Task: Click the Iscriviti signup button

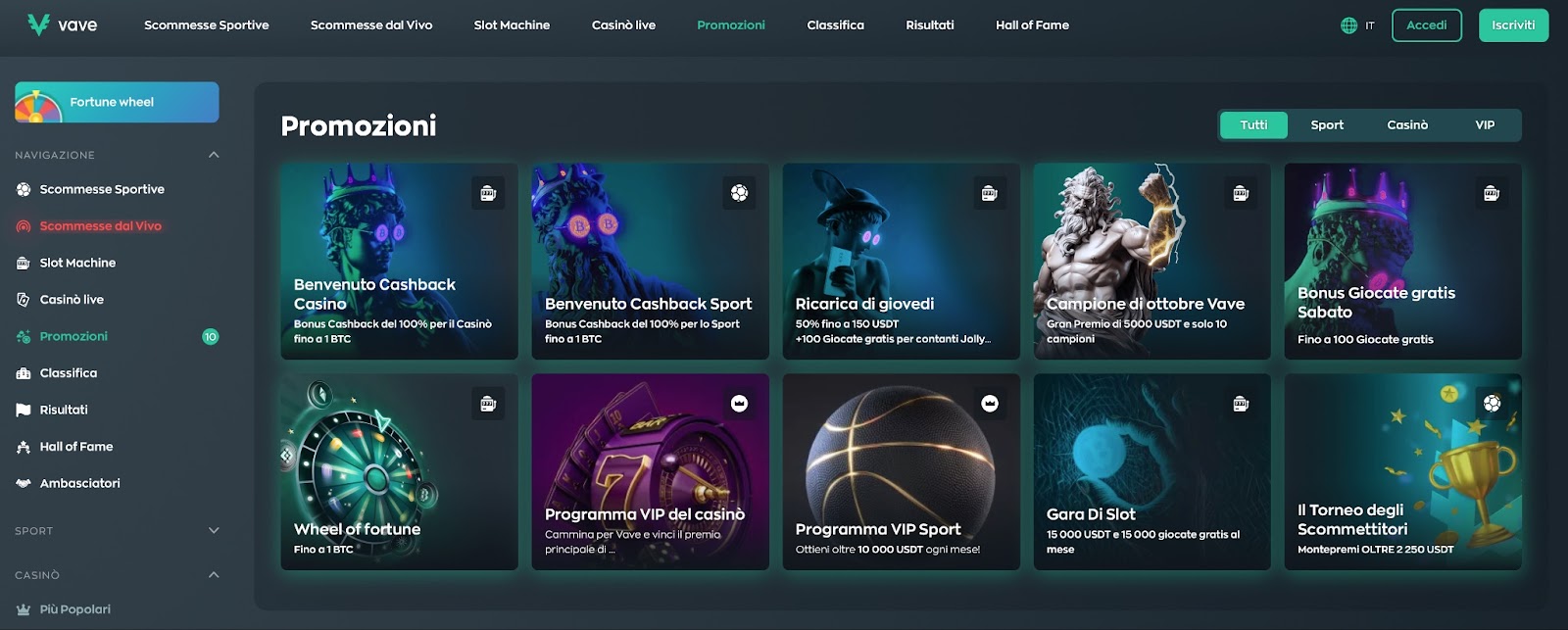Action: (x=1513, y=25)
